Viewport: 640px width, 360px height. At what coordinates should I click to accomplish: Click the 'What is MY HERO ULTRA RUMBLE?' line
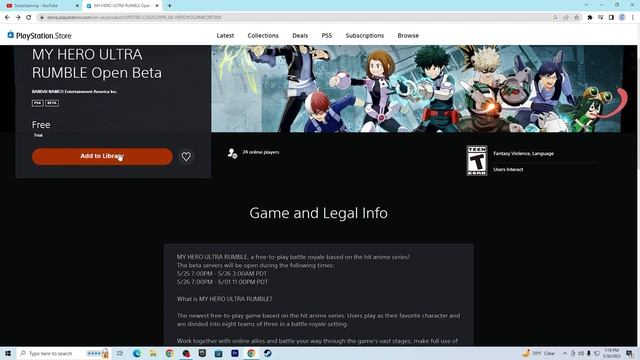click(x=224, y=299)
